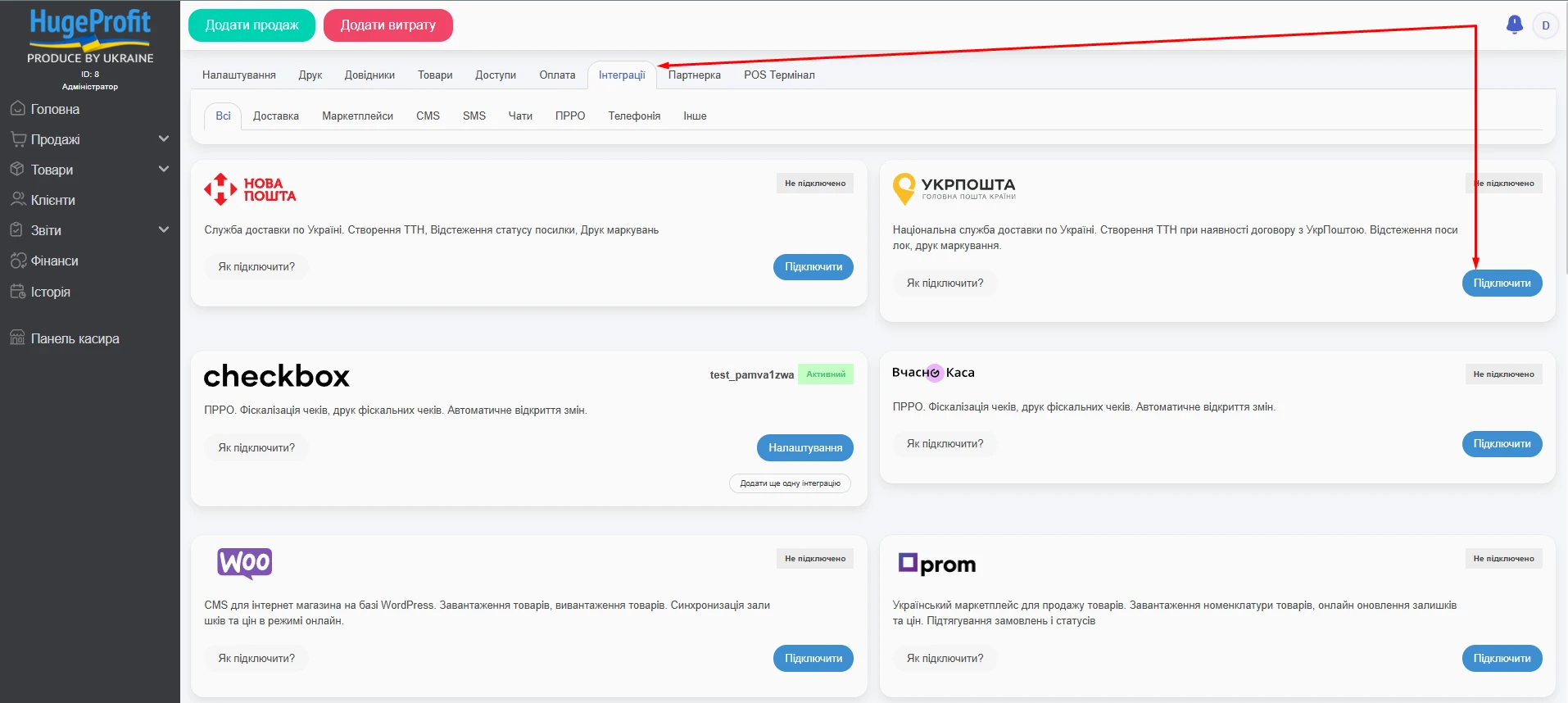Screen dimensions: 1568x703
Task: Open Як підключити for WooCommerce
Action: [256, 658]
